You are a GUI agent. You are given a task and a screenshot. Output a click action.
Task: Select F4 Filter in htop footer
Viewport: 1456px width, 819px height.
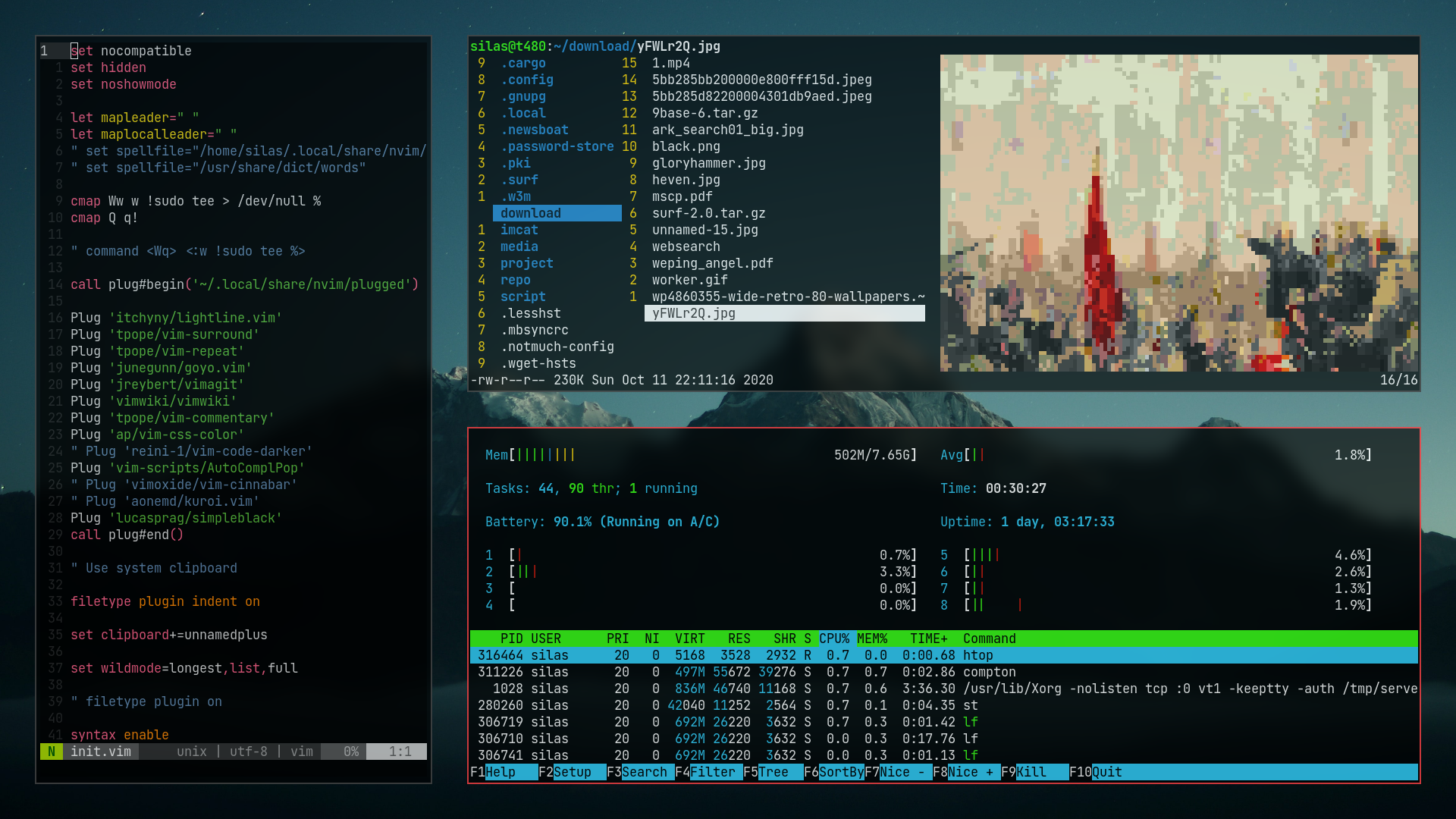pos(711,772)
